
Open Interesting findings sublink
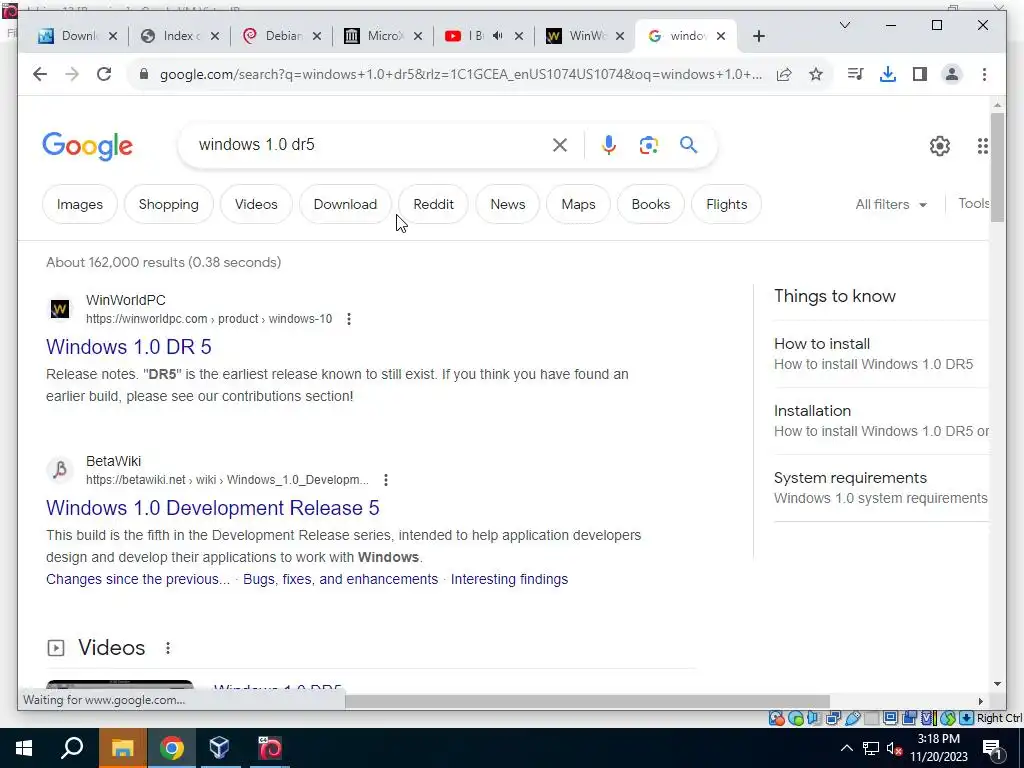pyautogui.click(x=509, y=579)
